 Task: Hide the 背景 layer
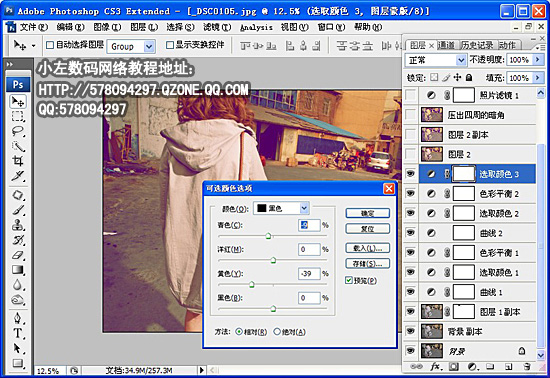[410, 351]
